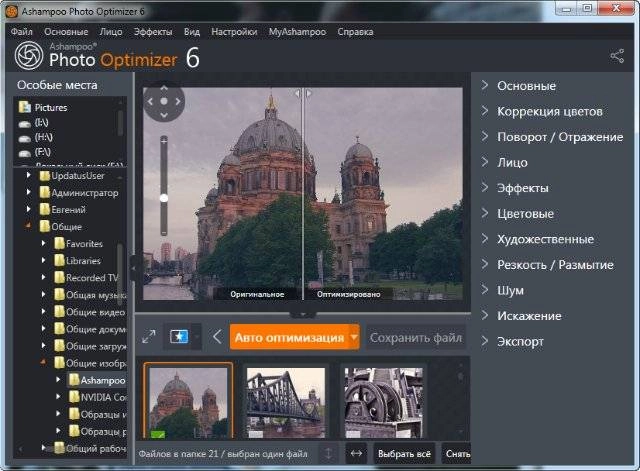The image size is (640, 471).
Task: Open dropdown next to favorites star icon
Action: (197, 337)
